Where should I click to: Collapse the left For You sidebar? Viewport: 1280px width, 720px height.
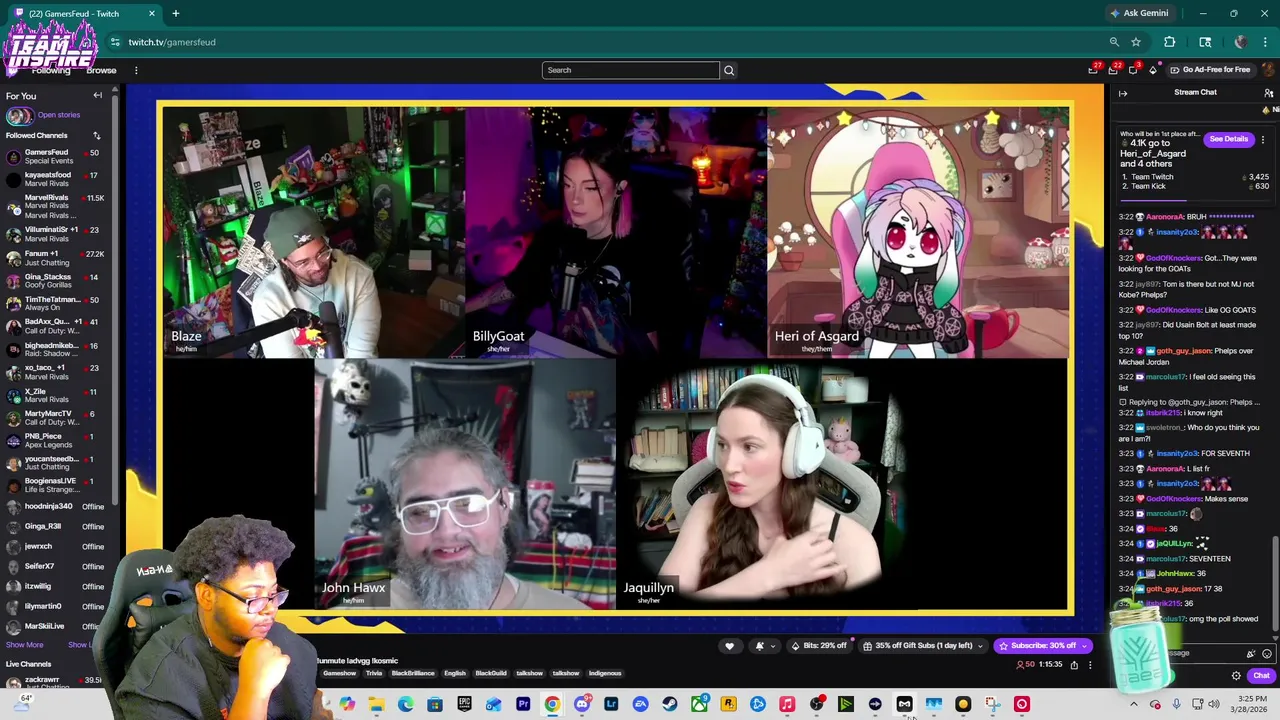coord(98,96)
